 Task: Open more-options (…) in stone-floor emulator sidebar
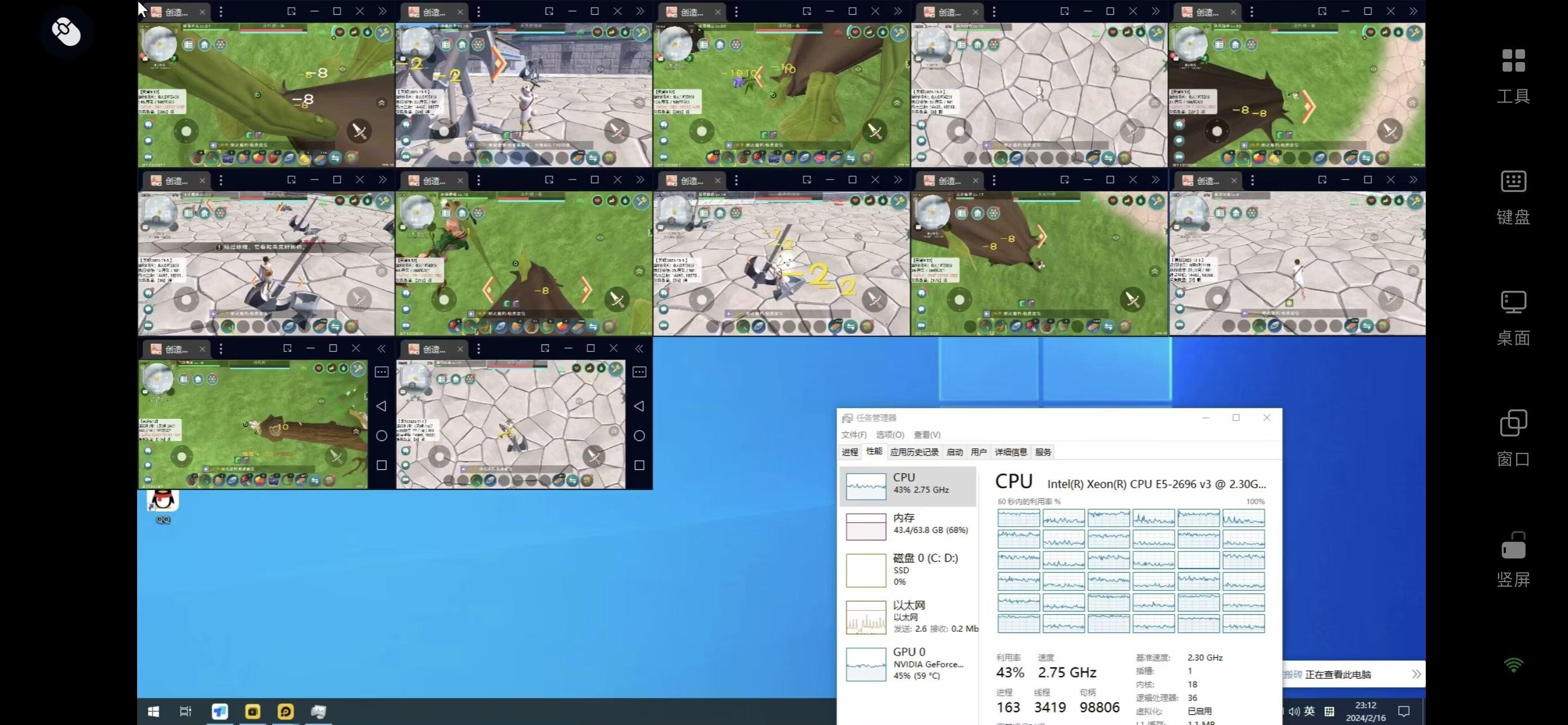tap(639, 372)
